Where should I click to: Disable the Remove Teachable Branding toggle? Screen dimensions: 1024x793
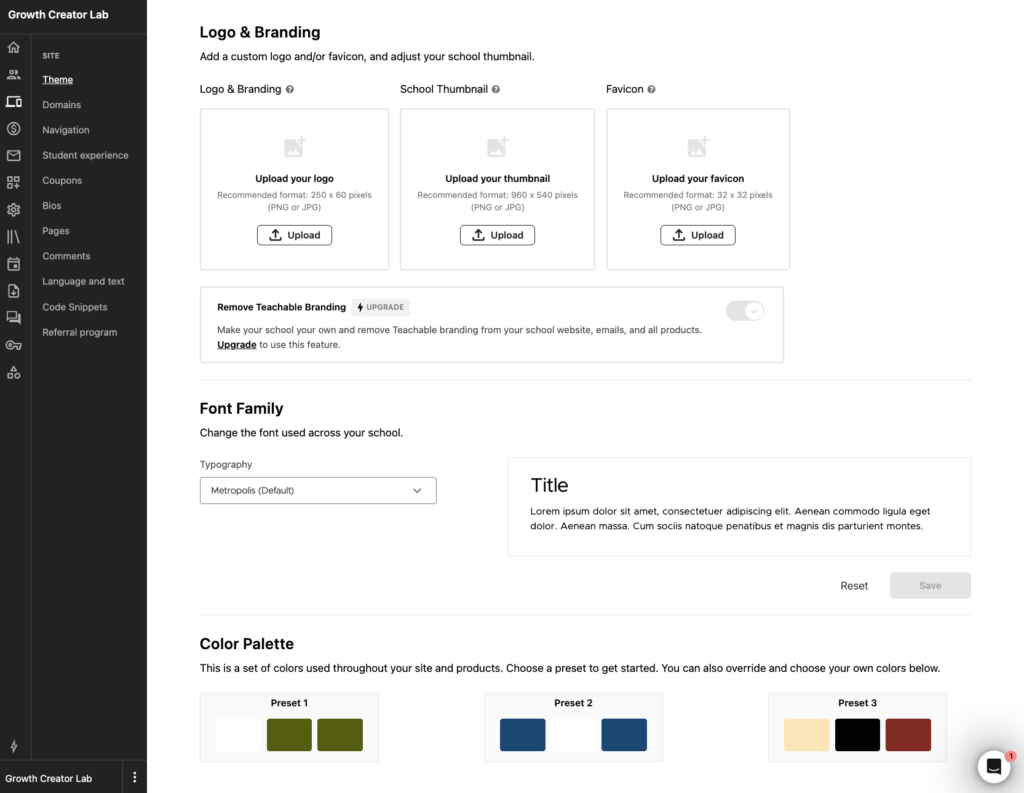(744, 311)
